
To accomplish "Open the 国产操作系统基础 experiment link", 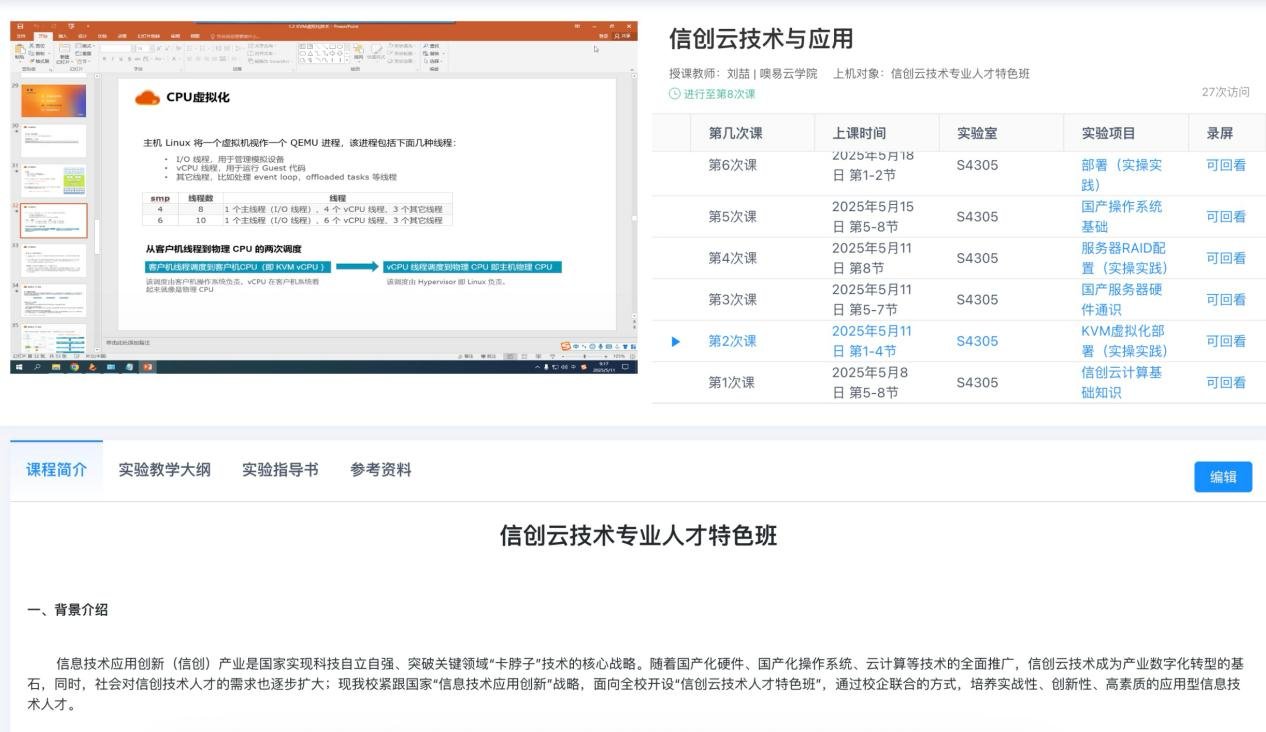I will (x=1121, y=216).
